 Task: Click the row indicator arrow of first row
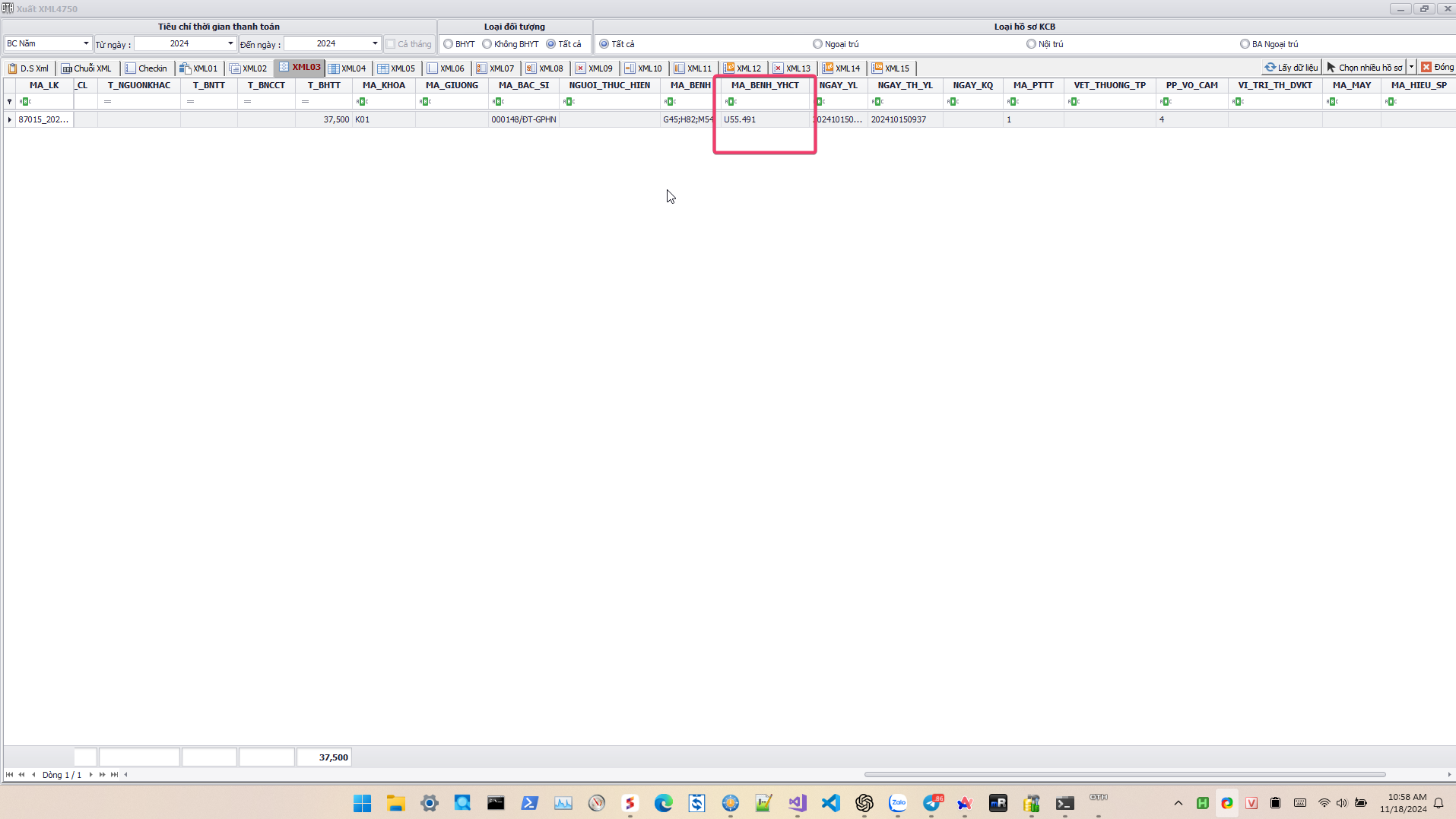coord(9,119)
